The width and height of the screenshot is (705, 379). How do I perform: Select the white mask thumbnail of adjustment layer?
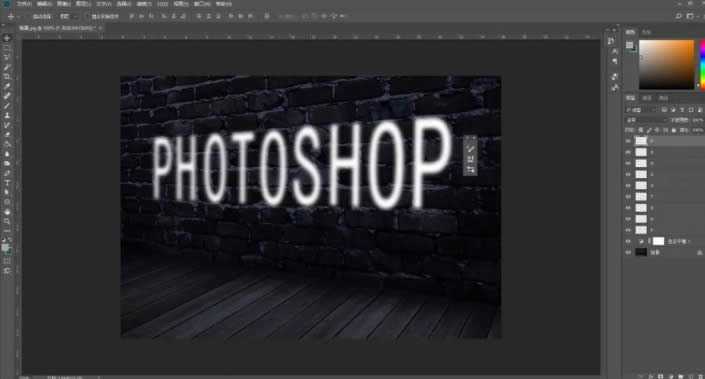point(658,241)
